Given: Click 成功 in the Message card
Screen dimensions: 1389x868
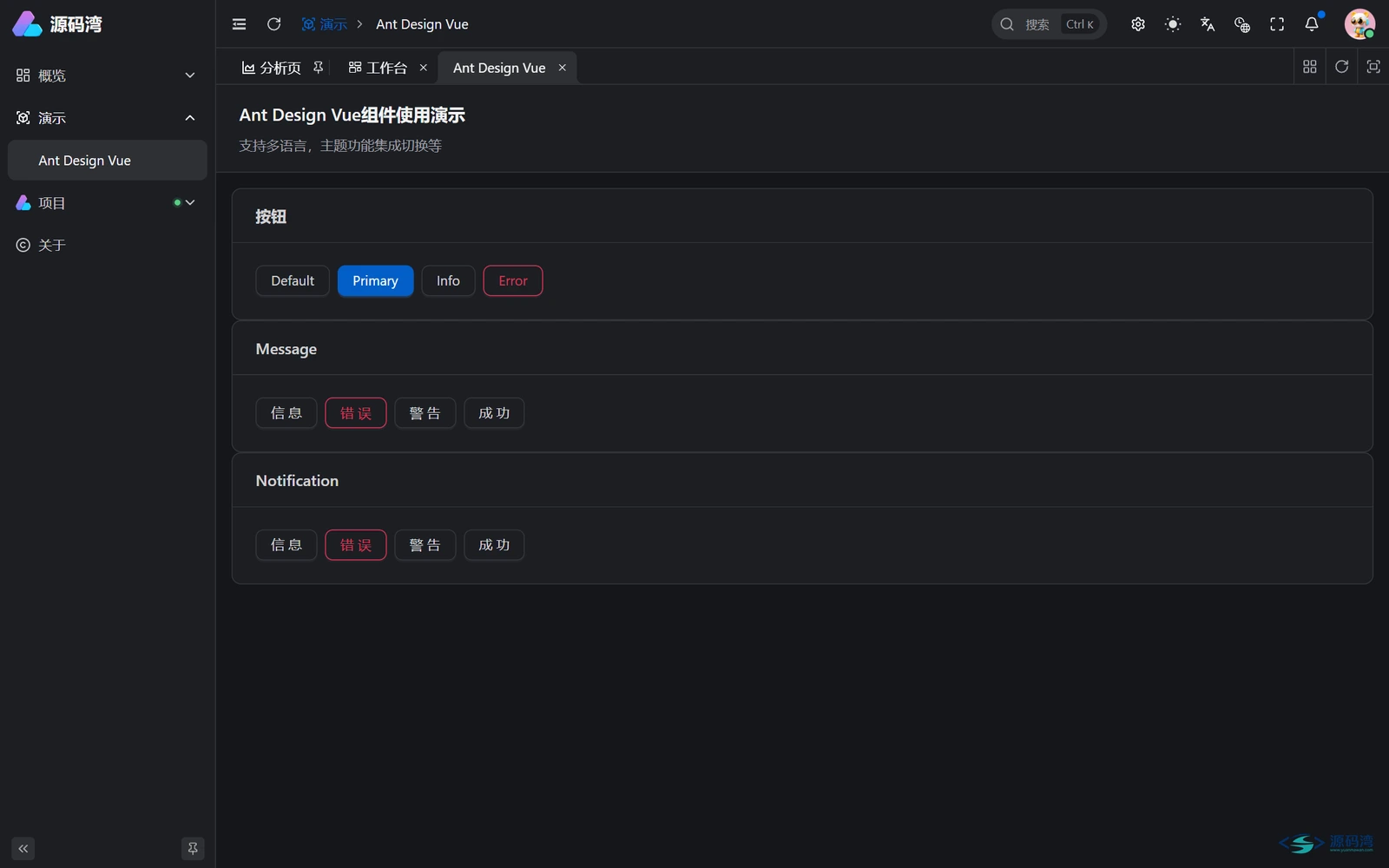Looking at the screenshot, I should click(494, 413).
